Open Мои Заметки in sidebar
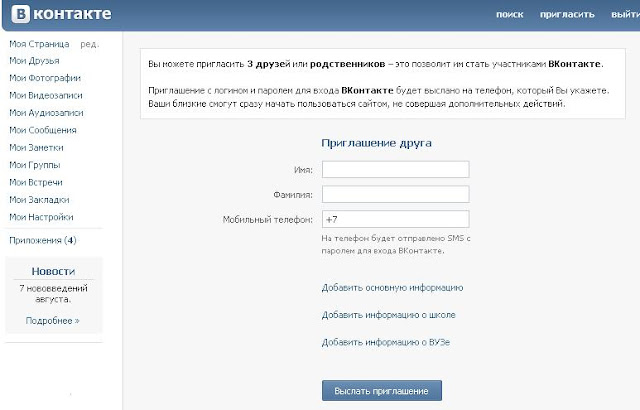The width and height of the screenshot is (640, 410). coord(36,148)
